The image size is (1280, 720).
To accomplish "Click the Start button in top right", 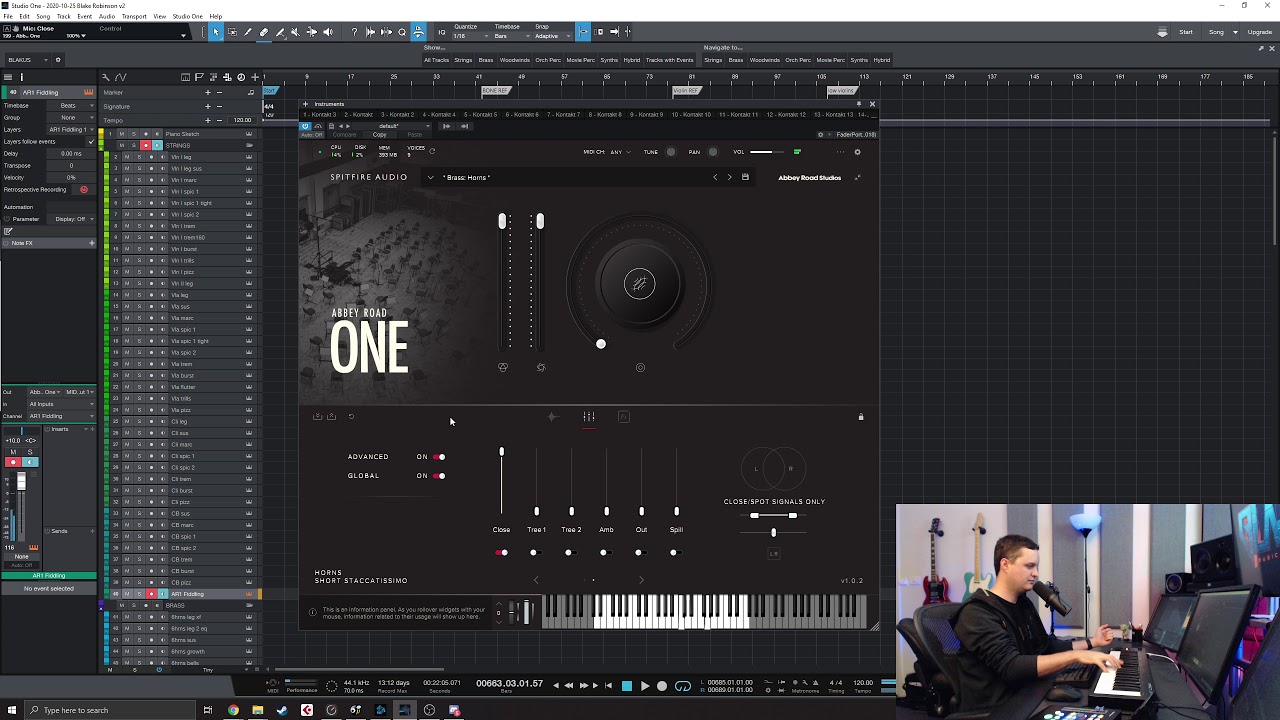I will pos(1186,32).
